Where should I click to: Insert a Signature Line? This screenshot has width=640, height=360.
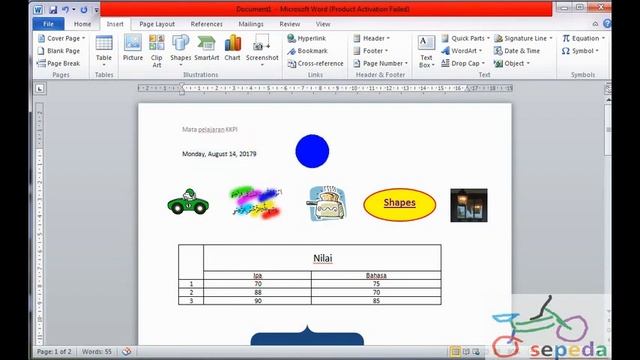pos(523,38)
